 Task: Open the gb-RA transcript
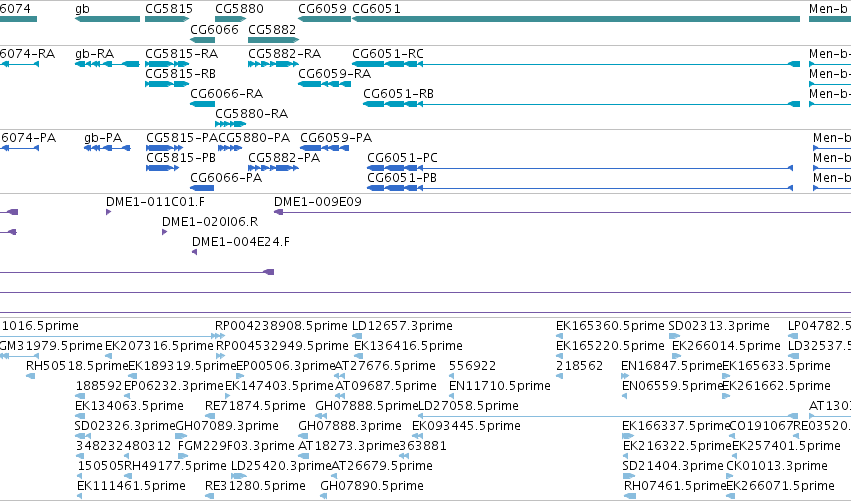[x=107, y=64]
